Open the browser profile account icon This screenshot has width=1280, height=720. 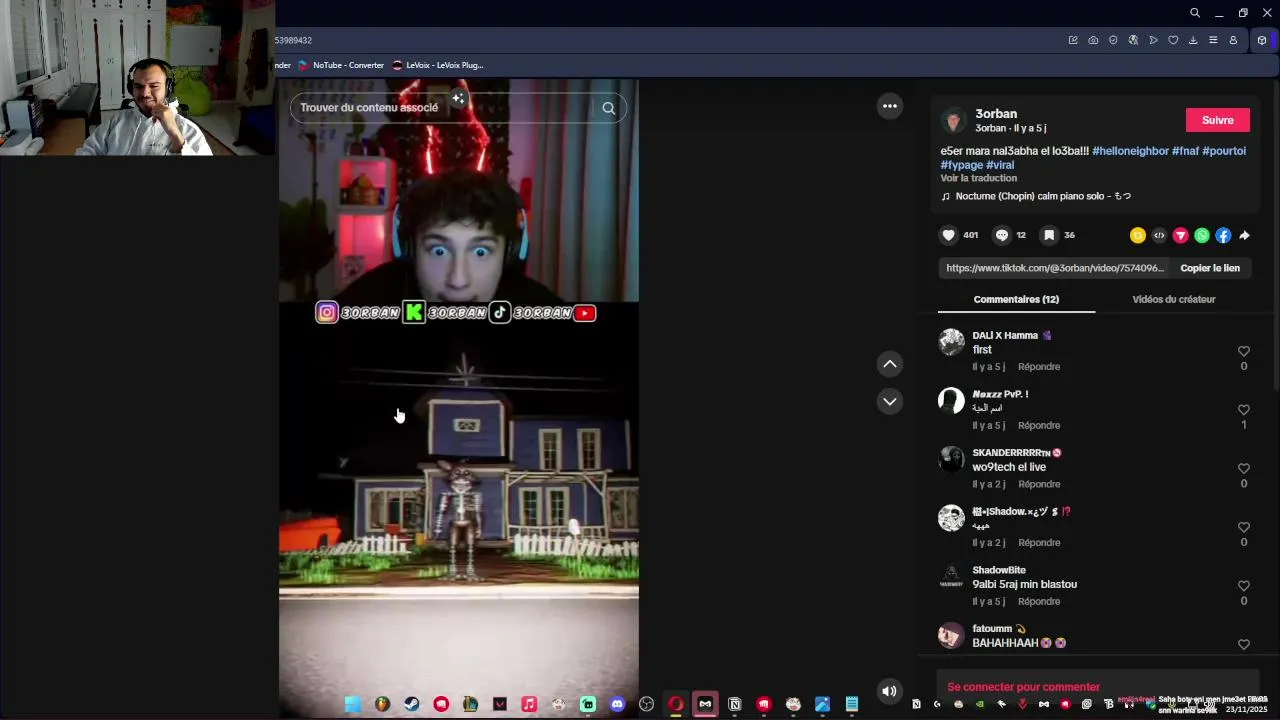click(1233, 40)
